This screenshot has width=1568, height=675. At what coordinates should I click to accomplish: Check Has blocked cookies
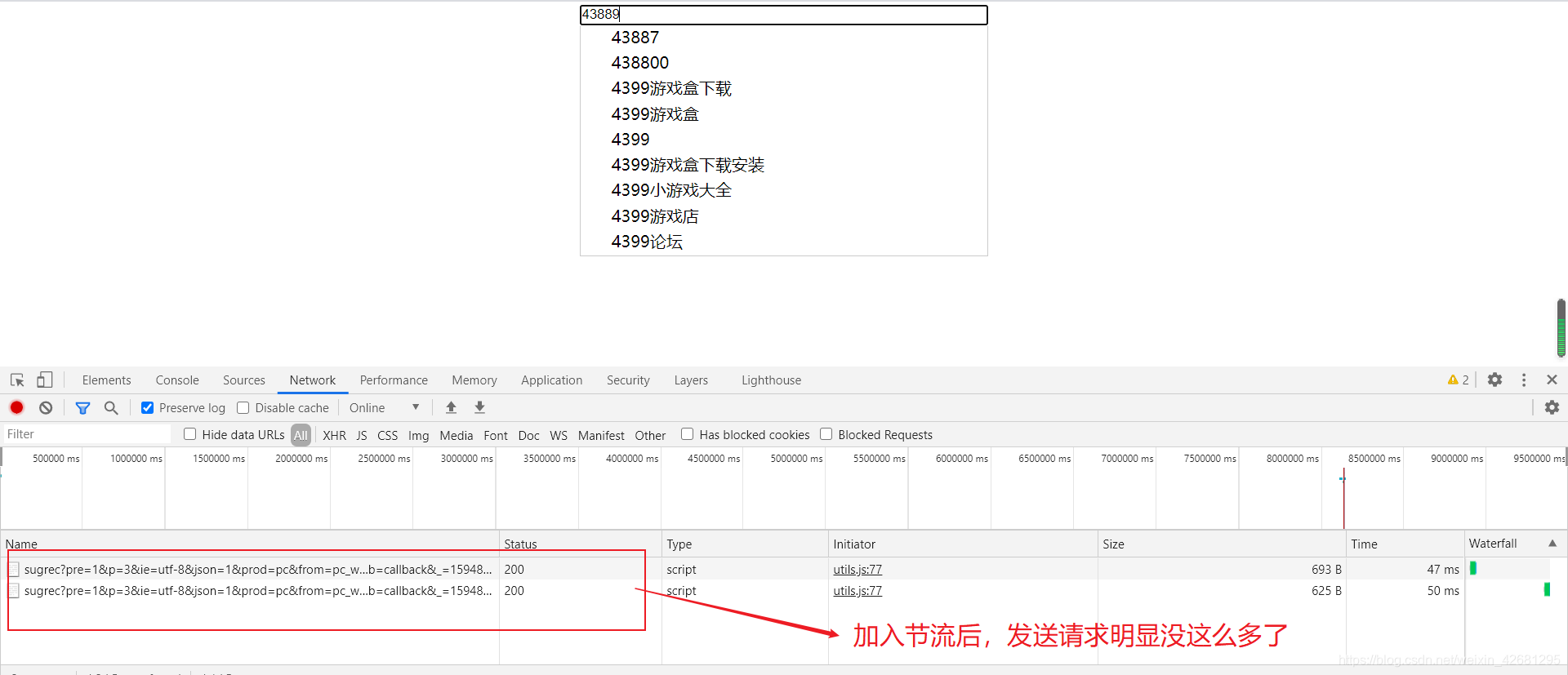coord(687,434)
